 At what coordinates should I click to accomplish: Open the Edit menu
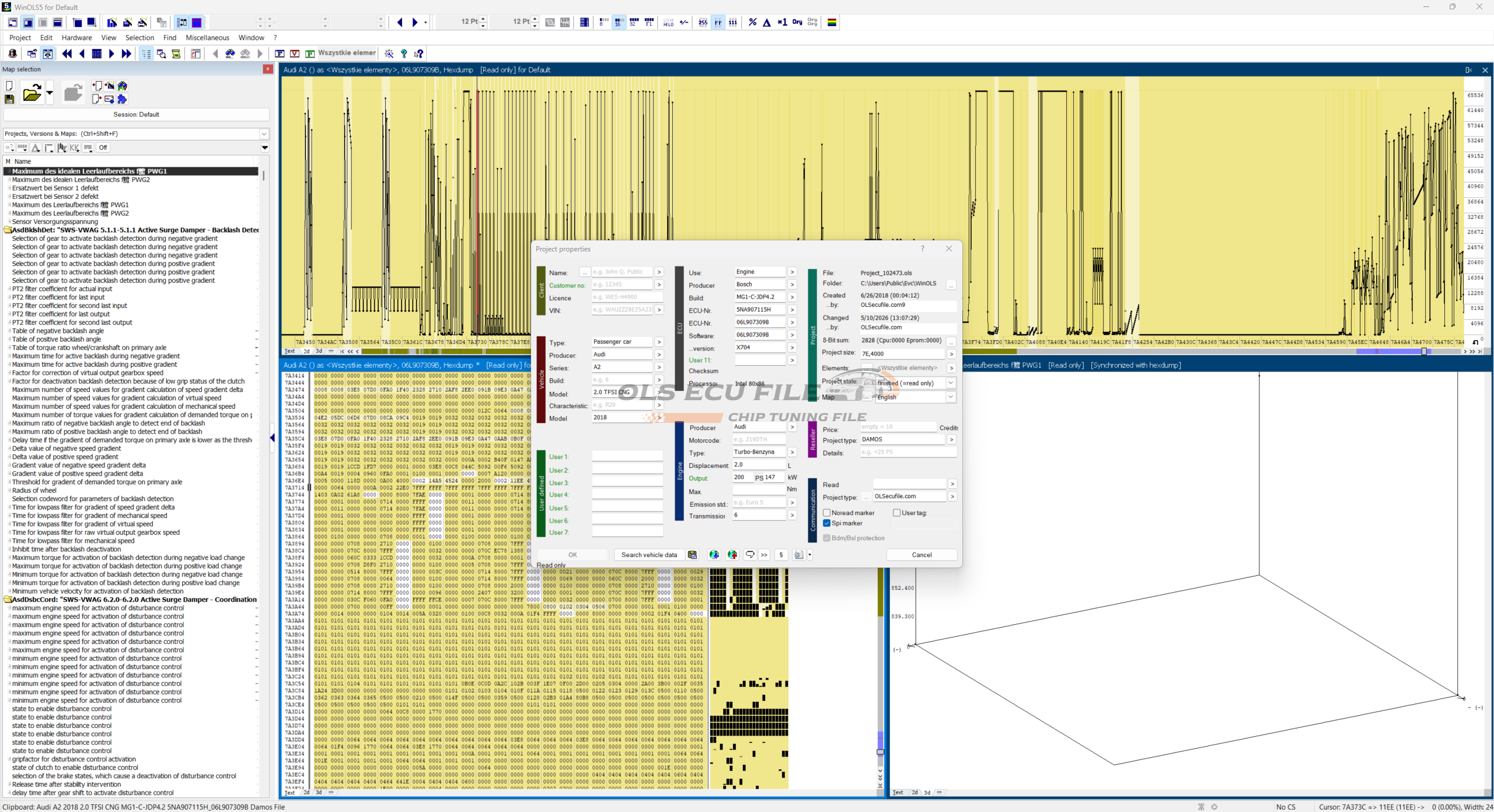point(46,38)
